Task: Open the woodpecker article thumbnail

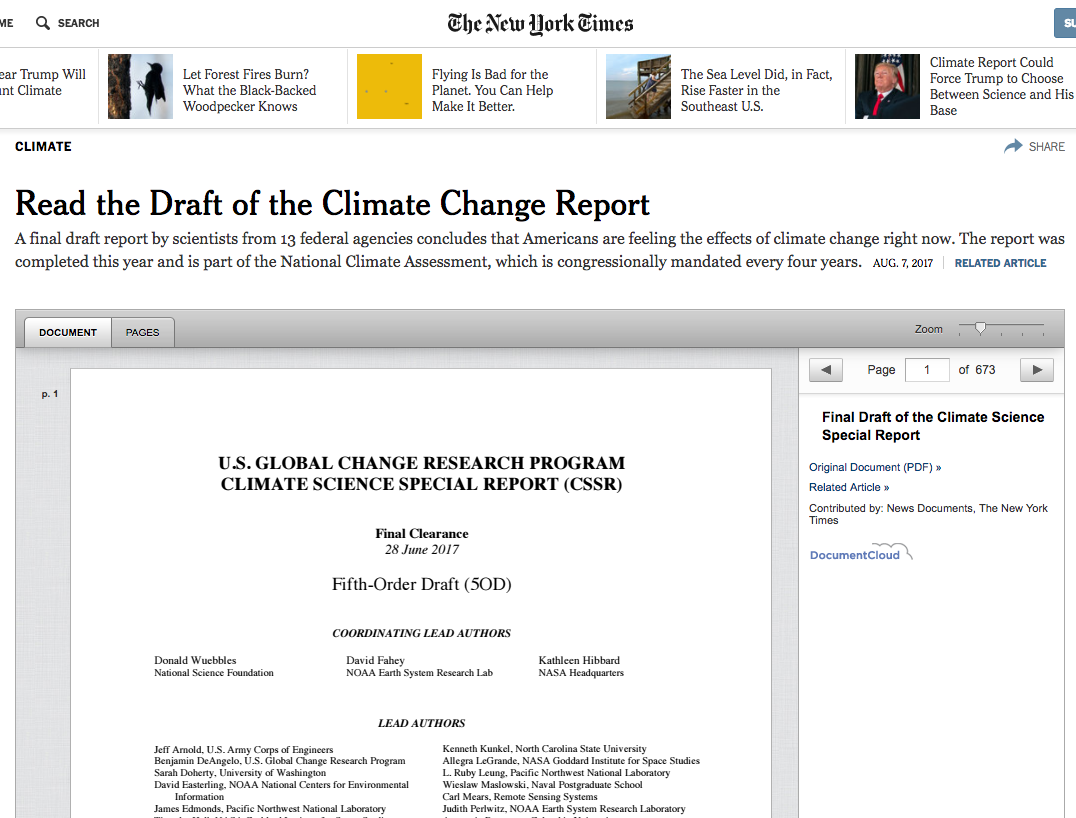Action: tap(140, 86)
